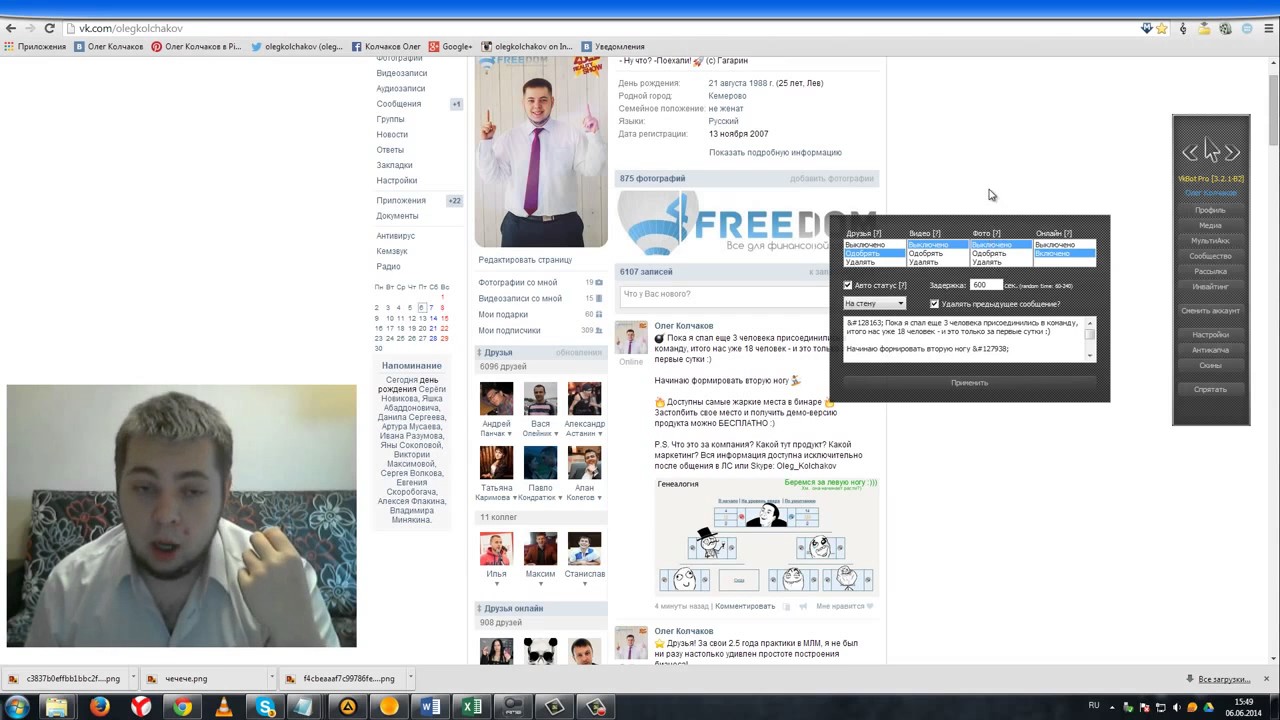Click the Применить button
This screenshot has height=720, width=1280.
tap(969, 383)
